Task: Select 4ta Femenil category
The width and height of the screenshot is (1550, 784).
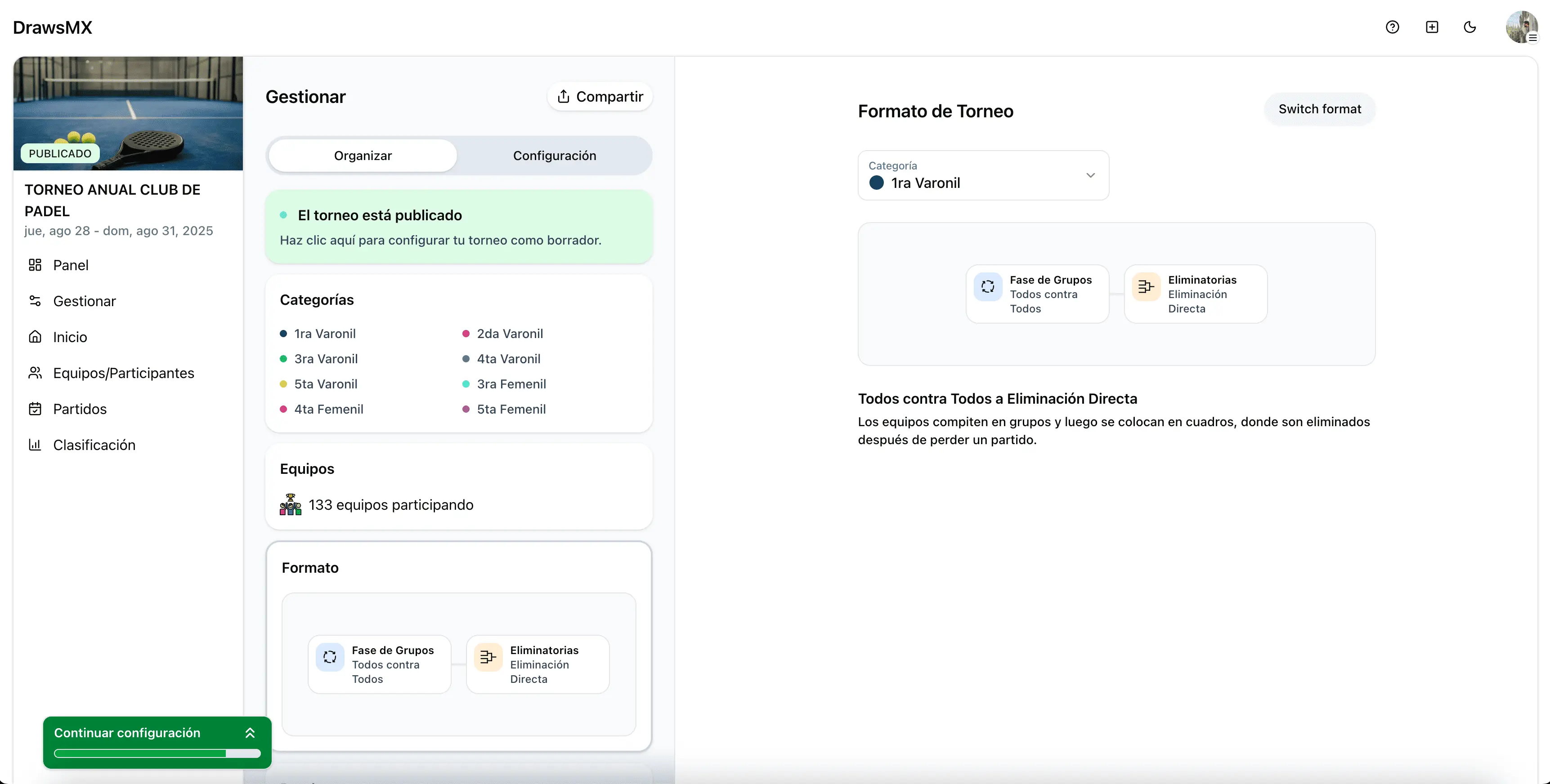Action: [x=328, y=410]
